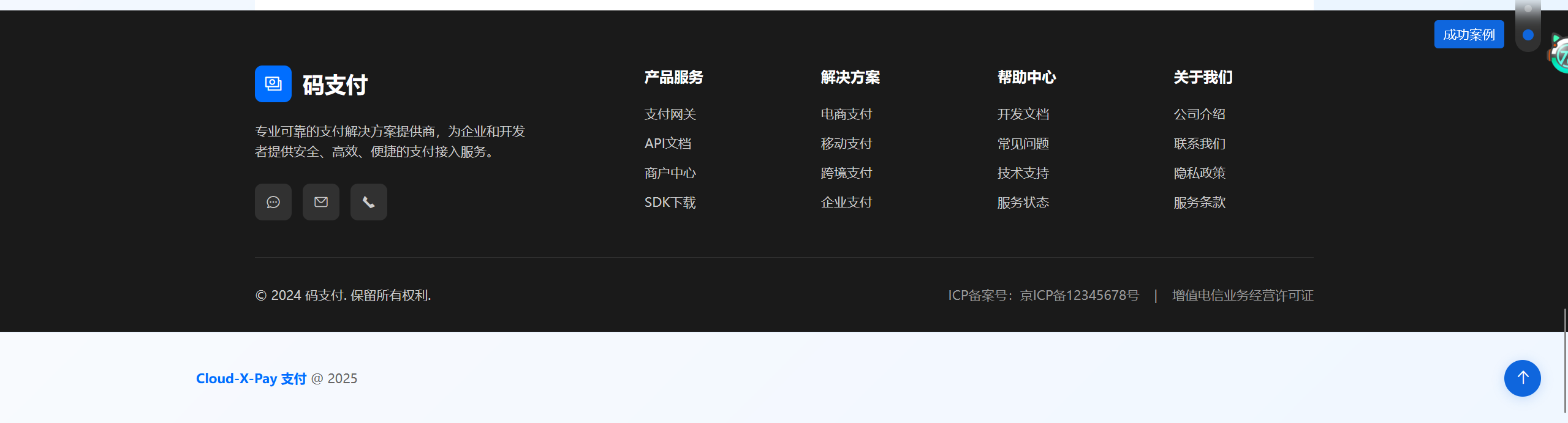The width and height of the screenshot is (1568, 423).
Task: Click the cat mascot assistant icon
Action: tap(1559, 55)
